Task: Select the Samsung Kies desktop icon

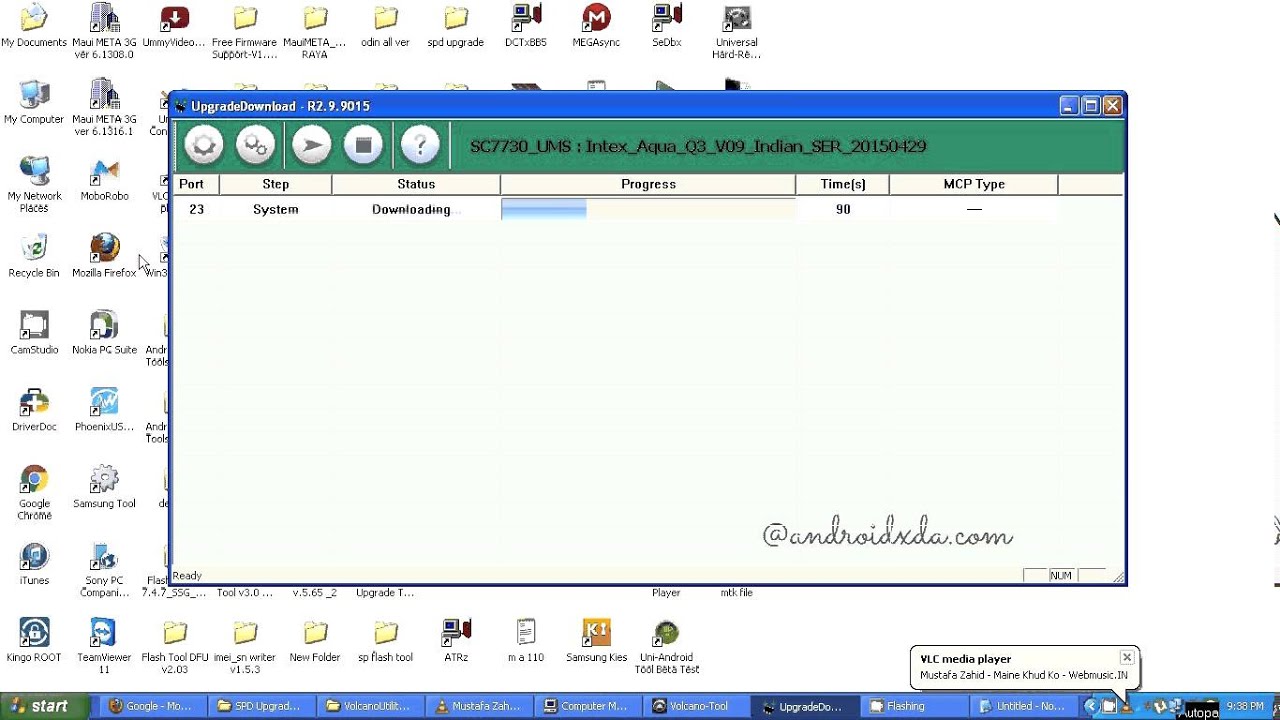Action: (x=596, y=640)
